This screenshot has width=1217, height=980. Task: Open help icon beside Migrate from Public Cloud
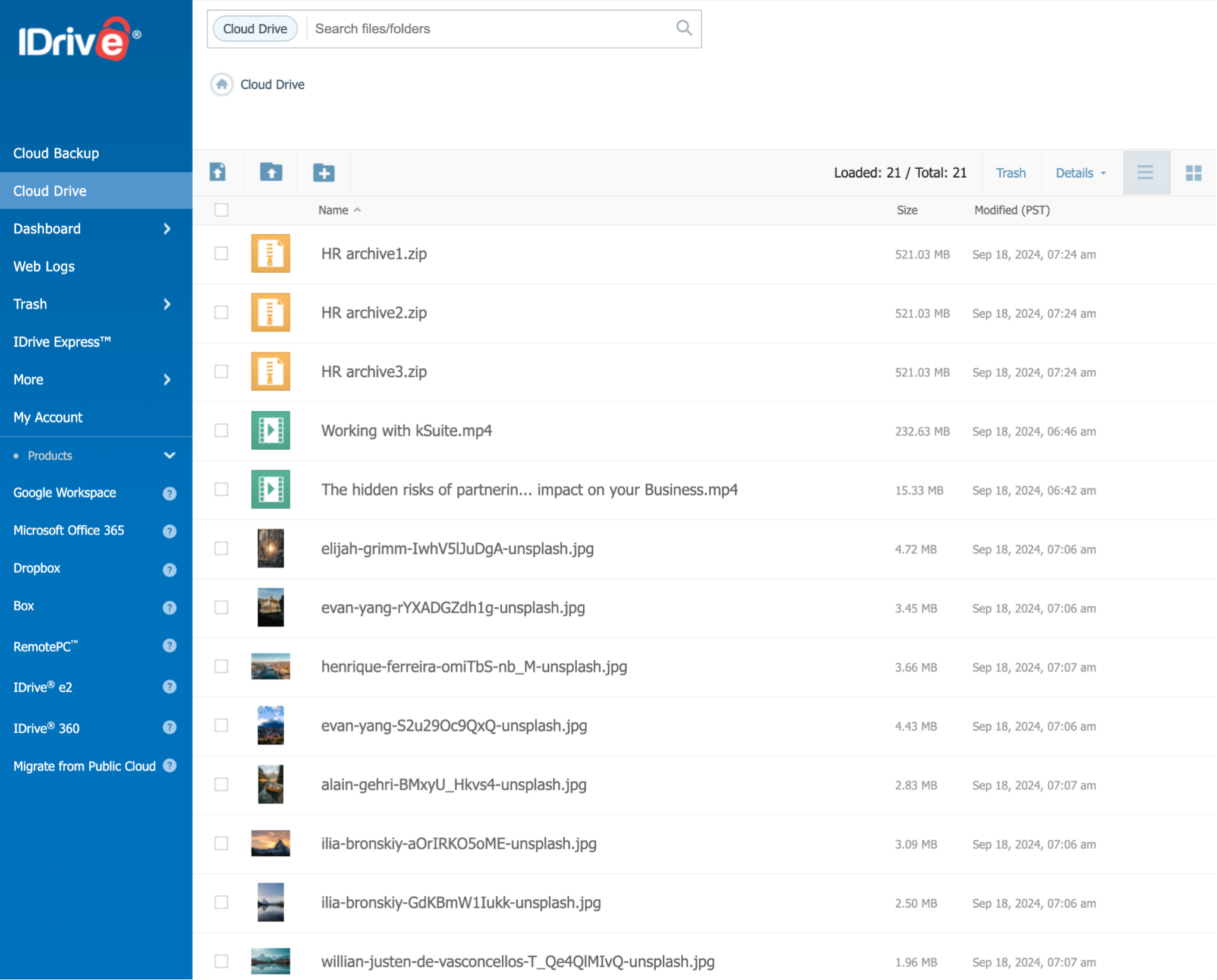point(169,765)
